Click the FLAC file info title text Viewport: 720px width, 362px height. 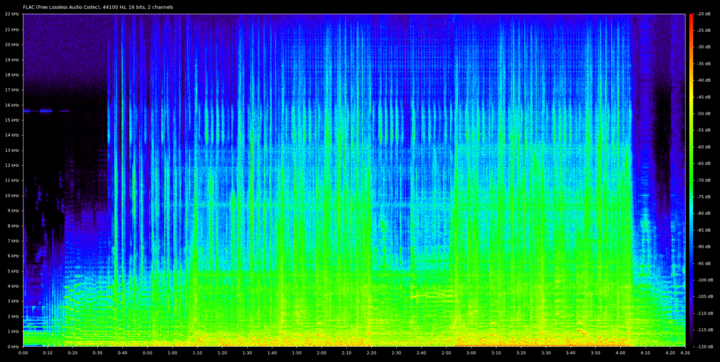point(98,8)
